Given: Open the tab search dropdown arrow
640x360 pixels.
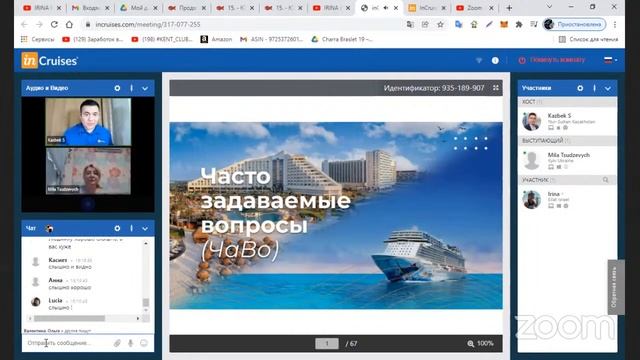Looking at the screenshot, I should tap(550, 7).
